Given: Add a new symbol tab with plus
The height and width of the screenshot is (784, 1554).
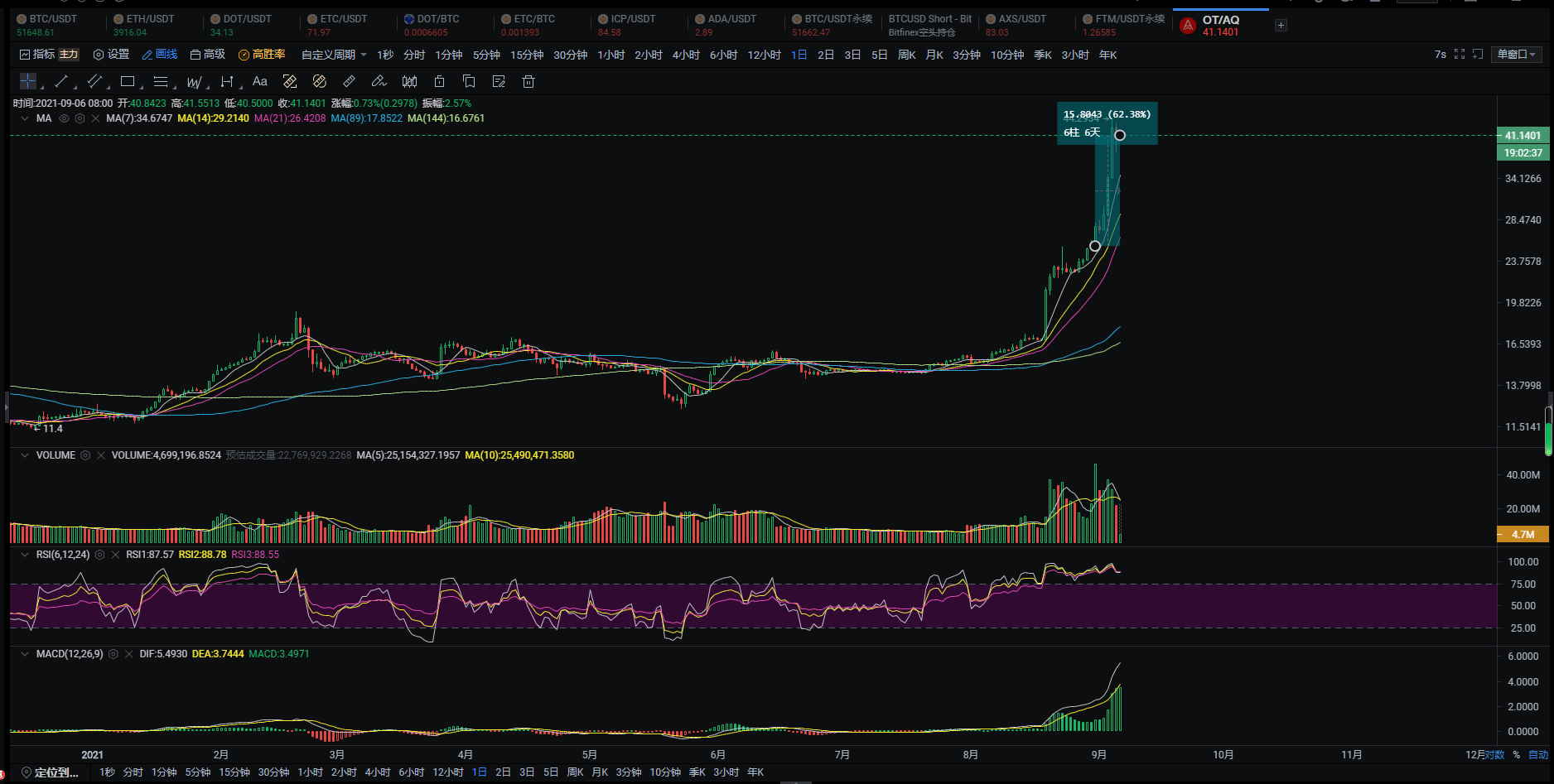Looking at the screenshot, I should (x=1281, y=26).
